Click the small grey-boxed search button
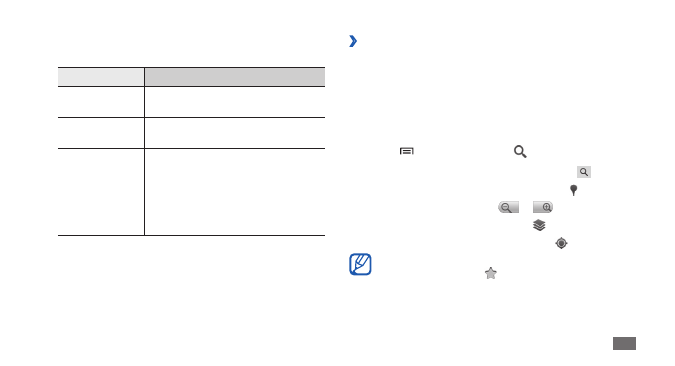 tap(584, 172)
